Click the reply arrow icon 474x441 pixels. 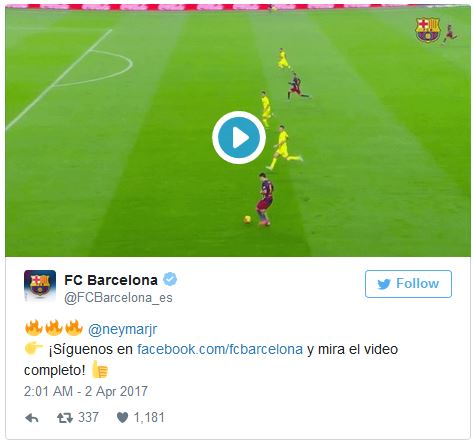point(32,418)
